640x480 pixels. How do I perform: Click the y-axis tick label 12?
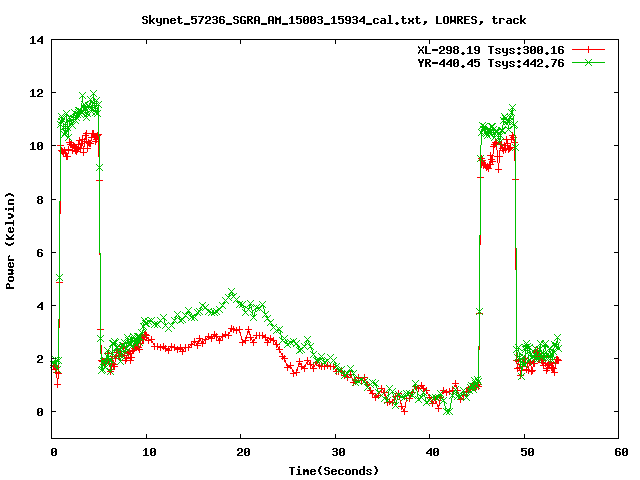click(x=36, y=93)
